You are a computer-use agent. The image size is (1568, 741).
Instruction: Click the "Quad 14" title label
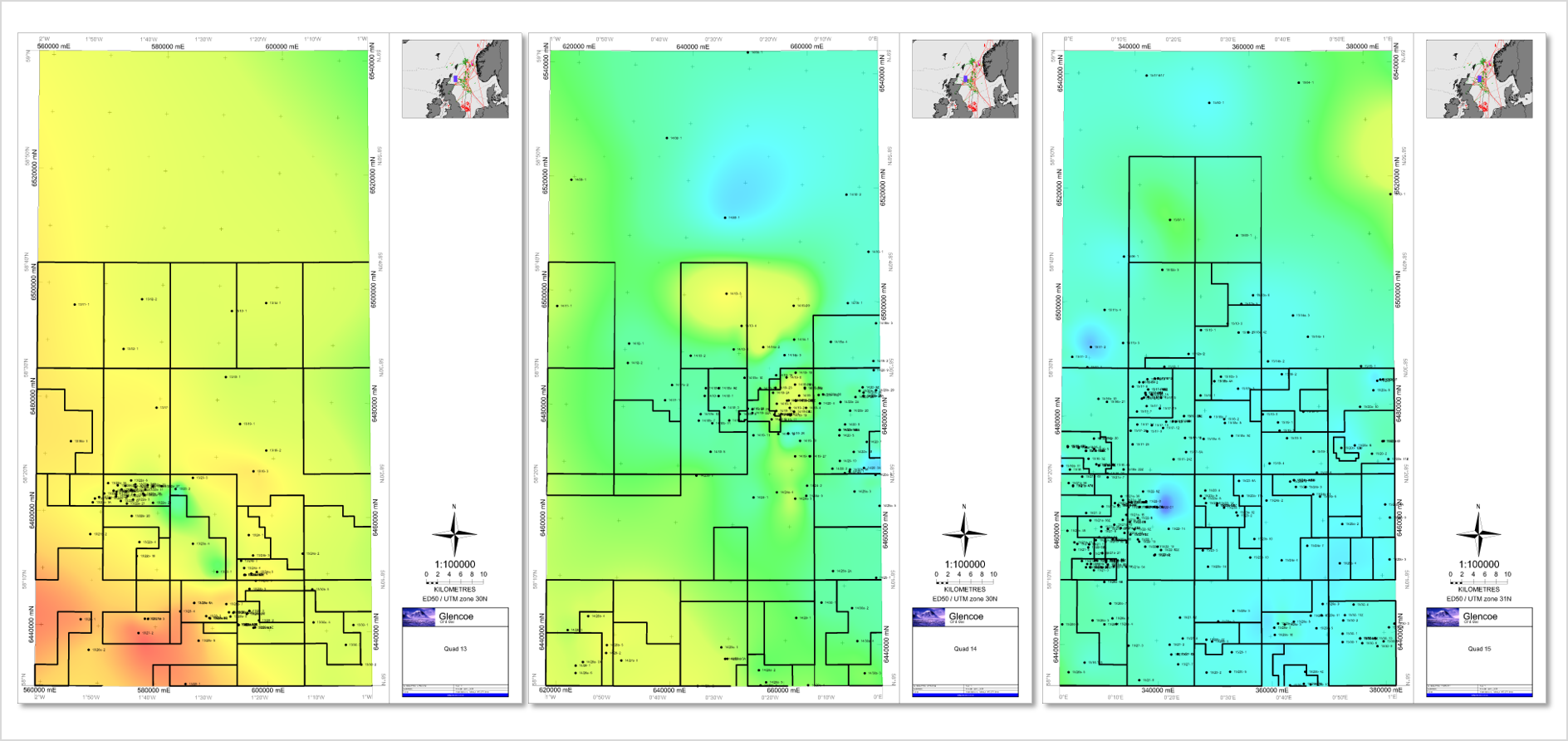[x=965, y=649]
